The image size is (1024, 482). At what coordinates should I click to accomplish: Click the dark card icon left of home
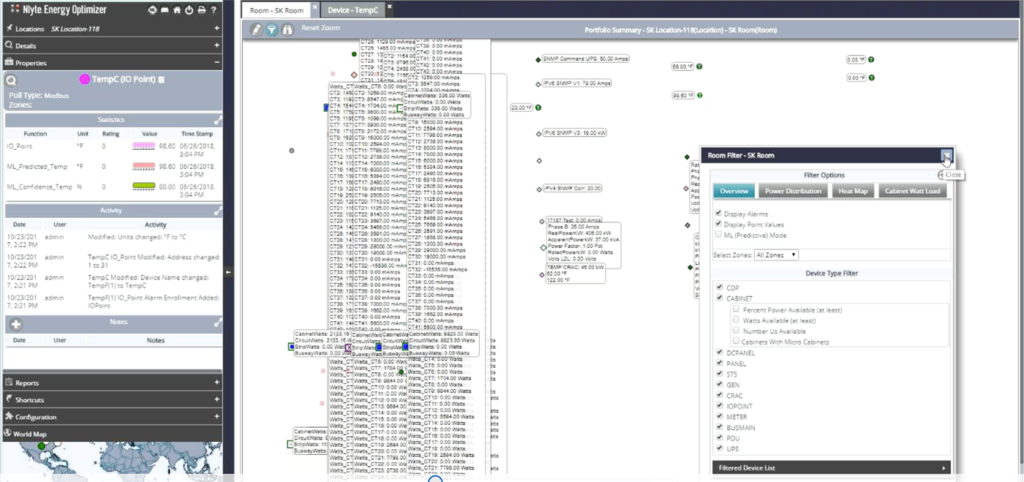[165, 10]
